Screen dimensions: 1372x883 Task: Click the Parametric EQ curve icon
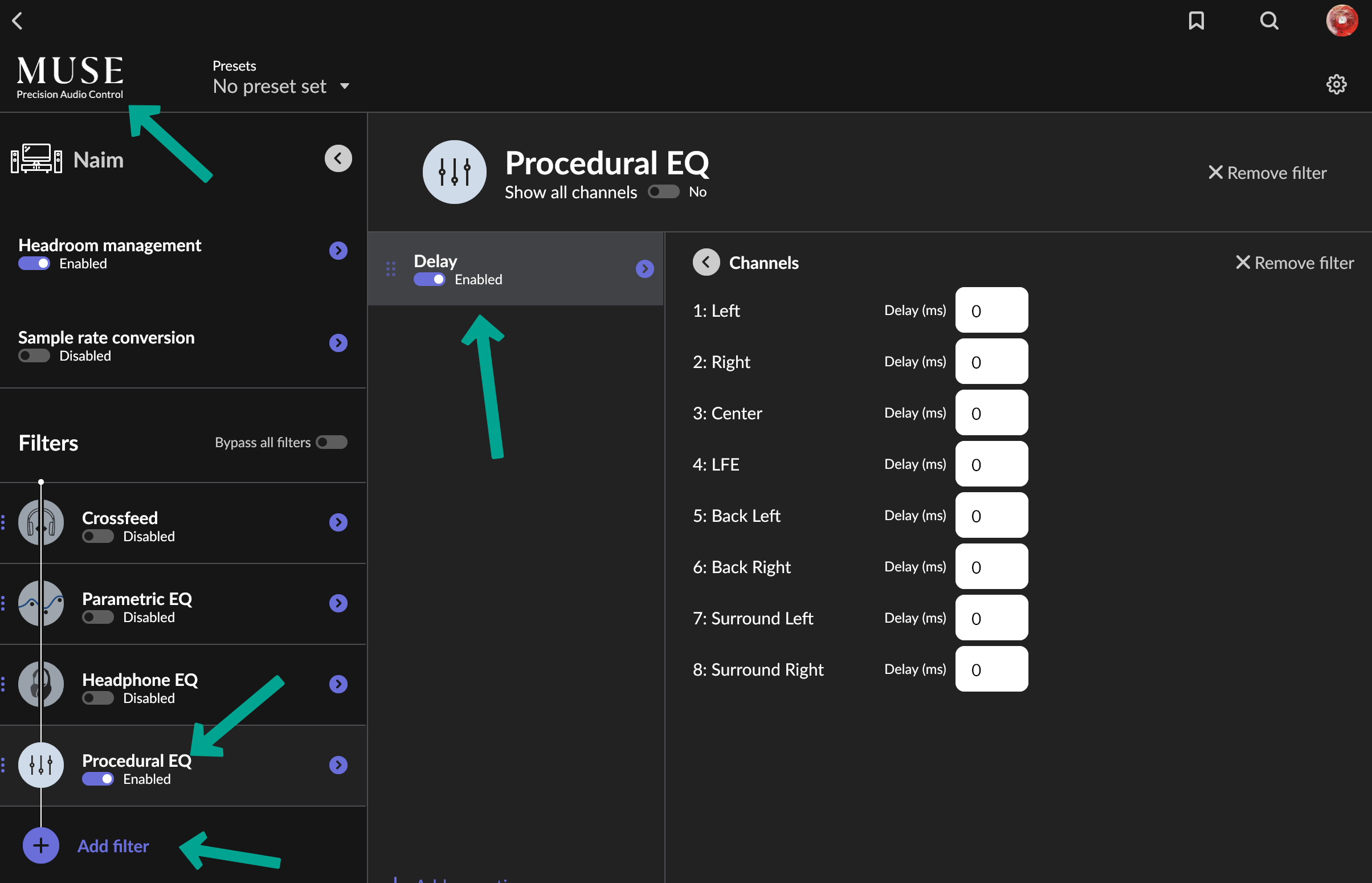tap(40, 603)
